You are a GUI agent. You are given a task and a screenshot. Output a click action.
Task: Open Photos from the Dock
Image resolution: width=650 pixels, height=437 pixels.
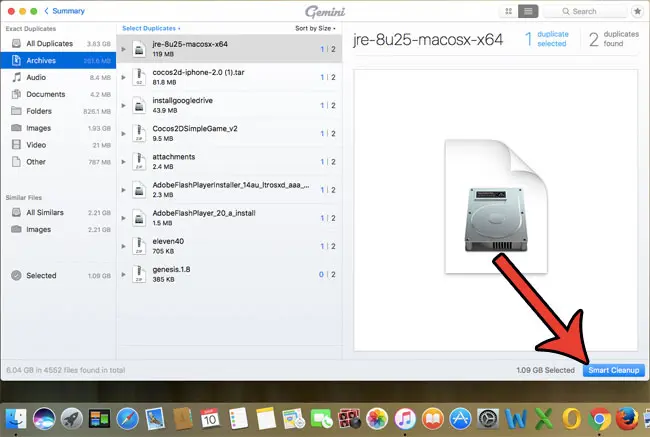pos(377,419)
